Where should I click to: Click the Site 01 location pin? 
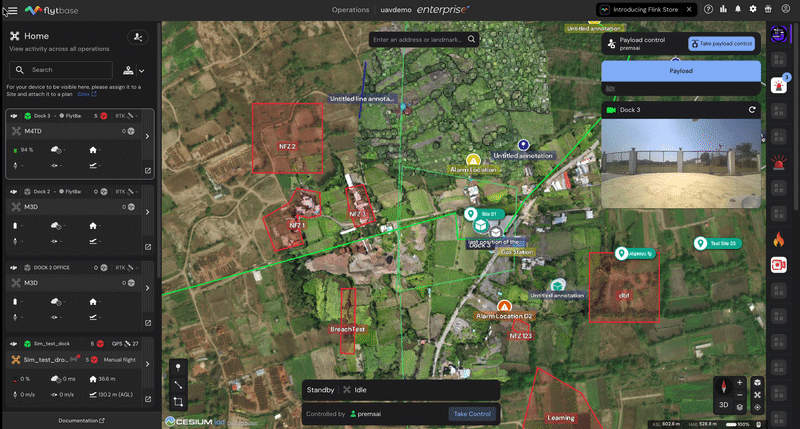point(470,214)
